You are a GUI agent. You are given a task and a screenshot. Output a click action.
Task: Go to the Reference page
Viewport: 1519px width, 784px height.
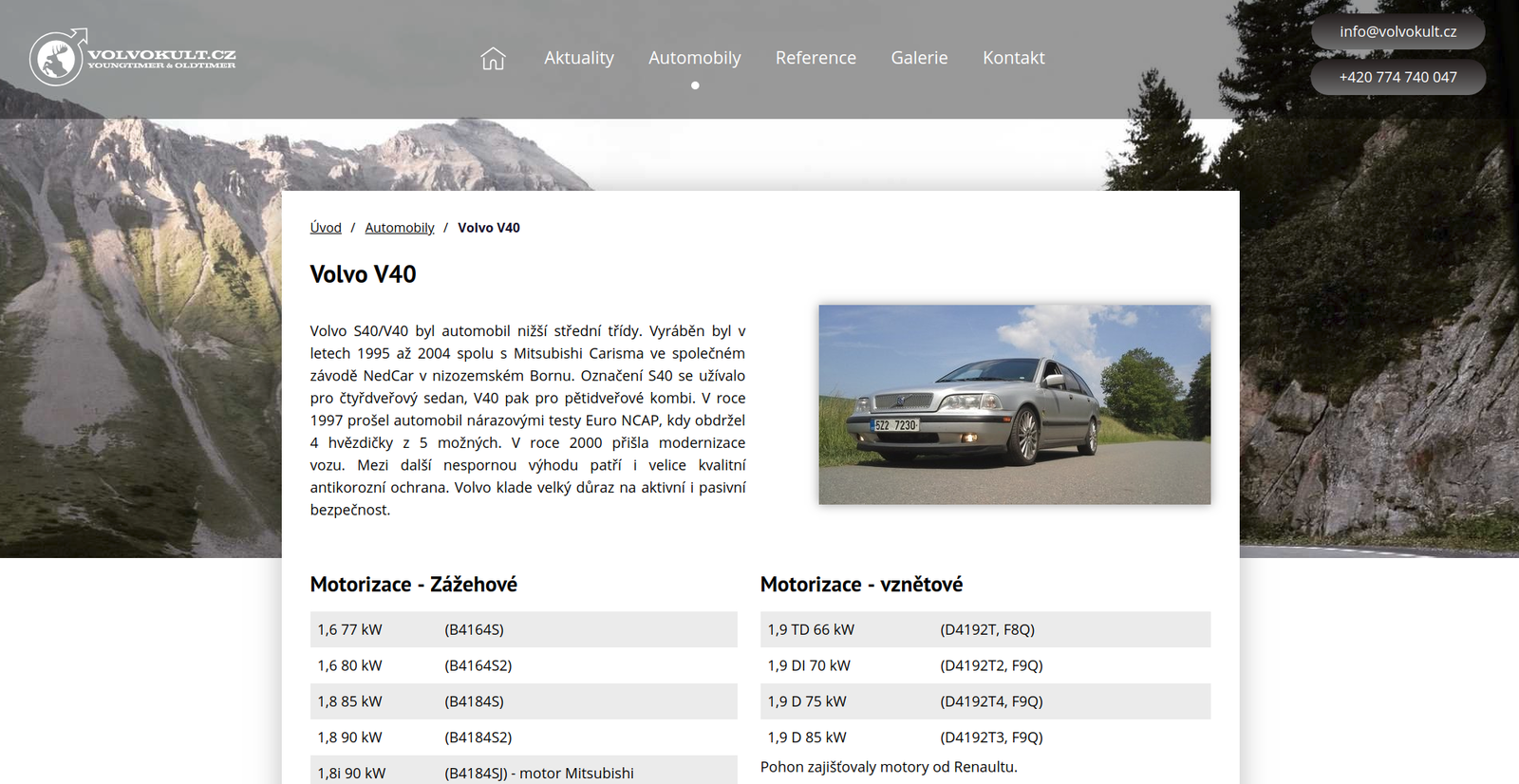[x=816, y=58]
